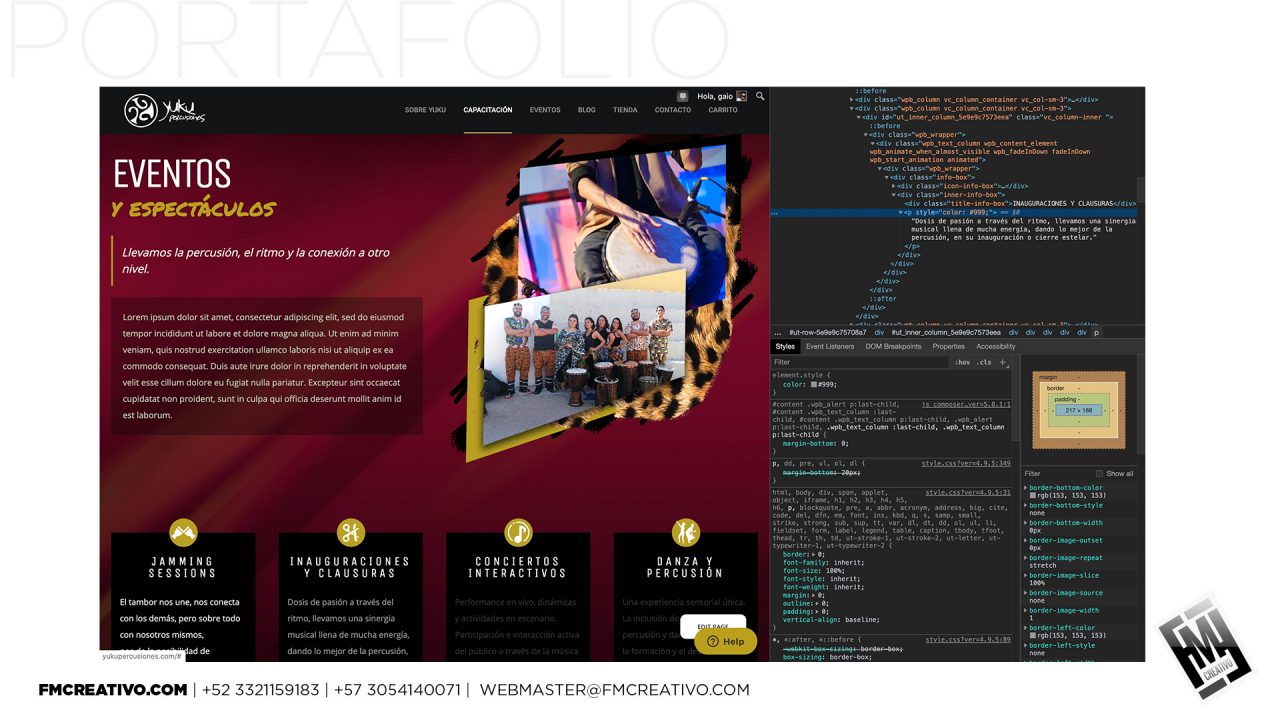Click the vertical-align: baseline declaration
This screenshot has height=720, width=1280.
pos(833,619)
